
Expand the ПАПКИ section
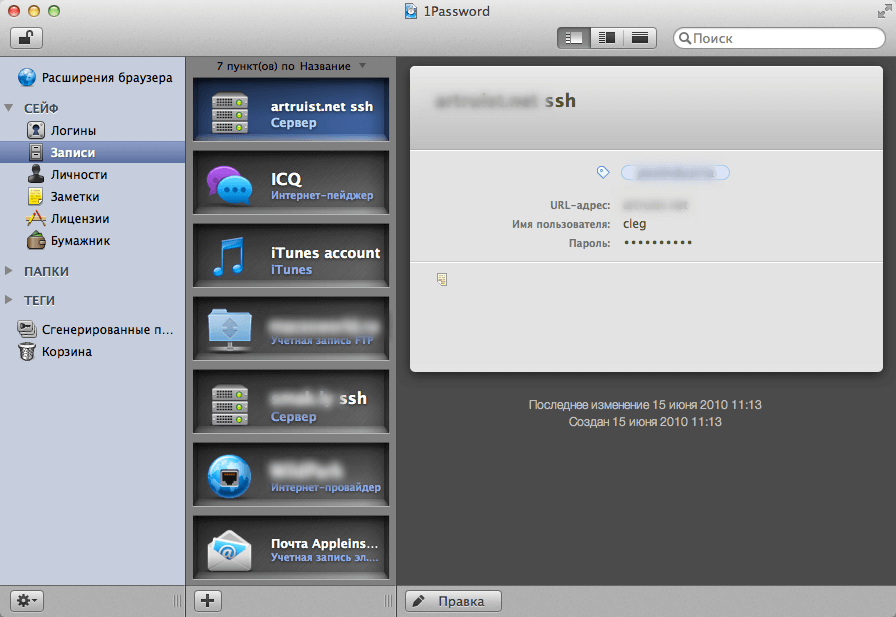(x=9, y=271)
